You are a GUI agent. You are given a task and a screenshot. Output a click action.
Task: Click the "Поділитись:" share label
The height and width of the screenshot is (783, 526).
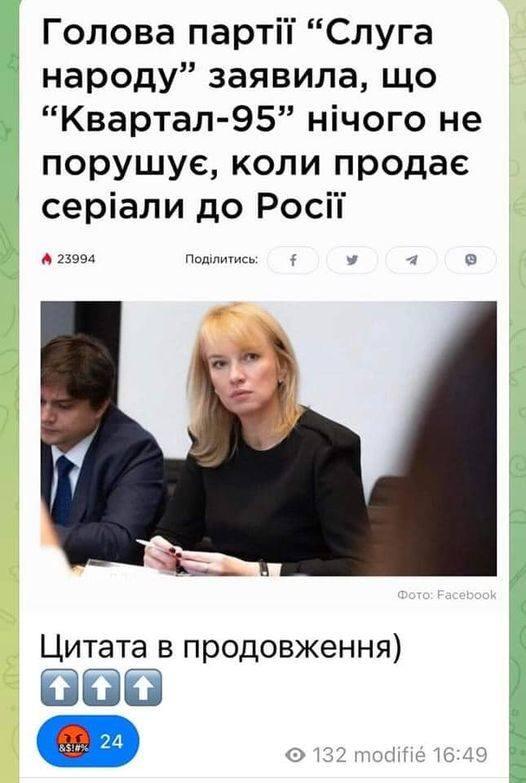click(x=222, y=259)
